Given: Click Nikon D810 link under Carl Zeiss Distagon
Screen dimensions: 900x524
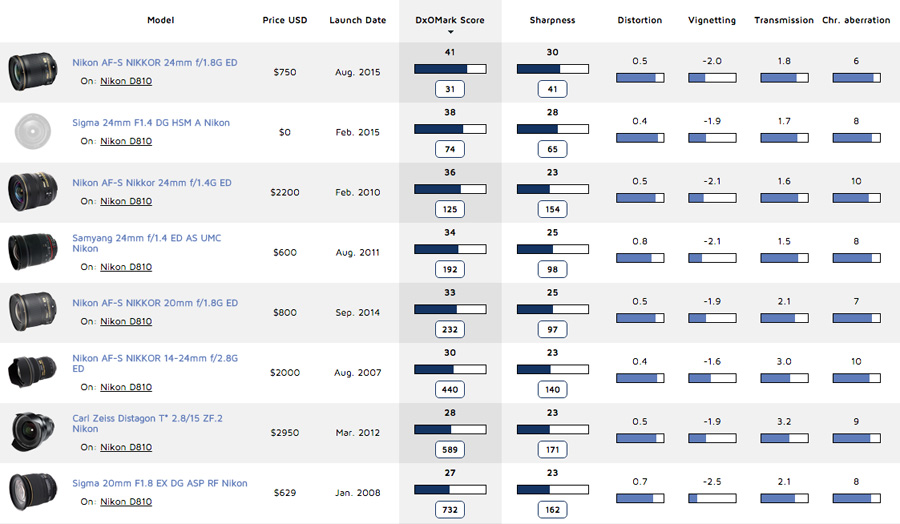Looking at the screenshot, I should point(126,447).
